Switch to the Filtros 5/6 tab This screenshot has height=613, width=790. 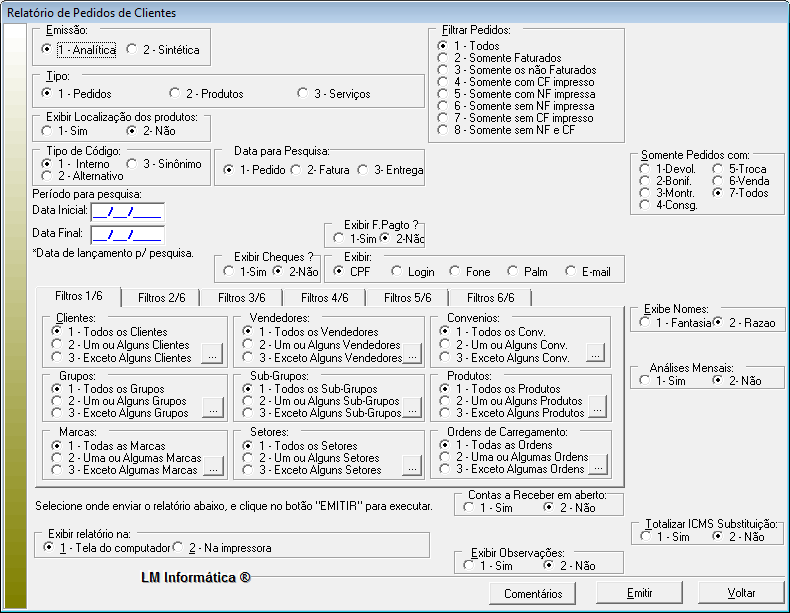coord(408,297)
